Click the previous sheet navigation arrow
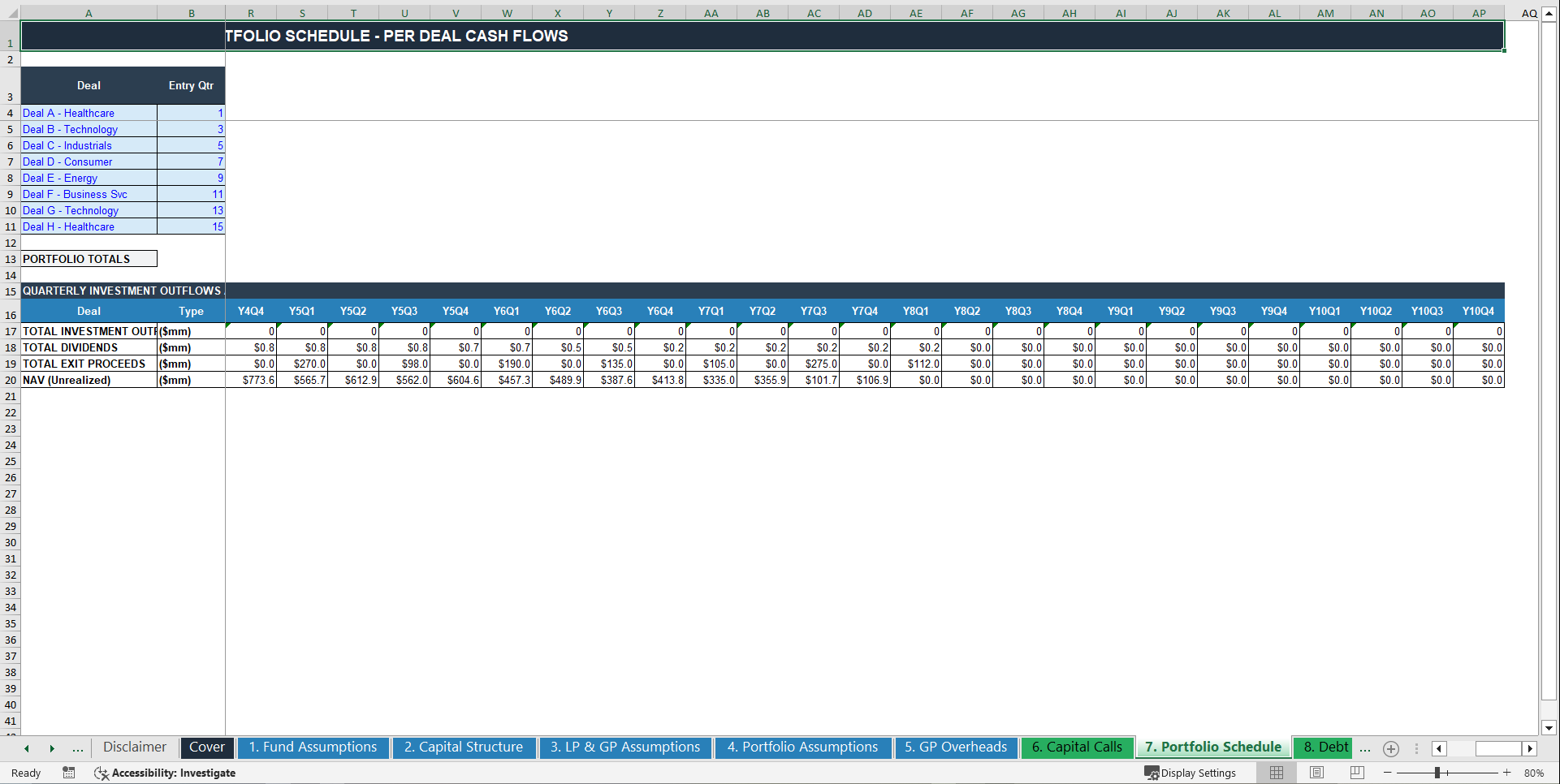Screen dimensions: 1560x784 click(x=26, y=748)
